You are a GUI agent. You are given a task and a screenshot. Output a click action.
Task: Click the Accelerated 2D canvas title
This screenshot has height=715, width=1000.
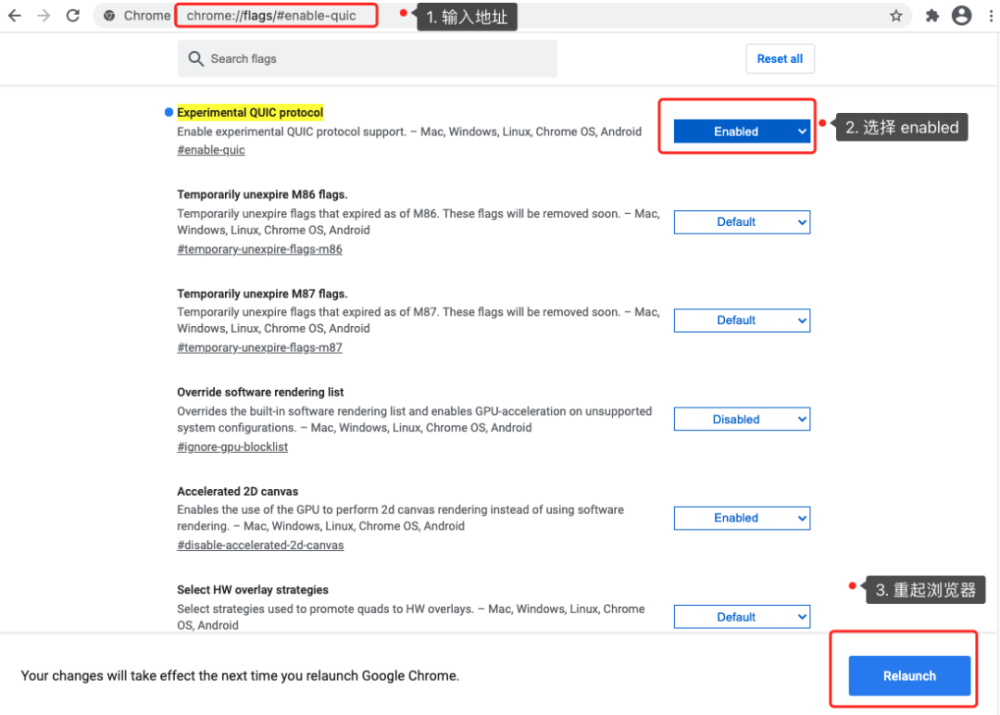pyautogui.click(x=237, y=491)
